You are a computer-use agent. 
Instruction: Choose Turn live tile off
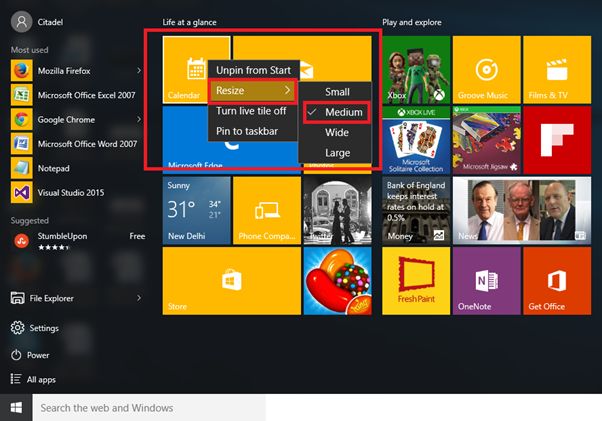coord(251,111)
